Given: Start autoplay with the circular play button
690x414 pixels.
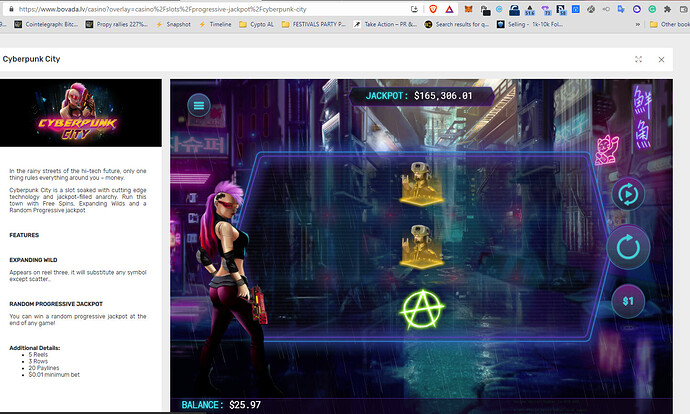Looking at the screenshot, I should pos(628,194).
